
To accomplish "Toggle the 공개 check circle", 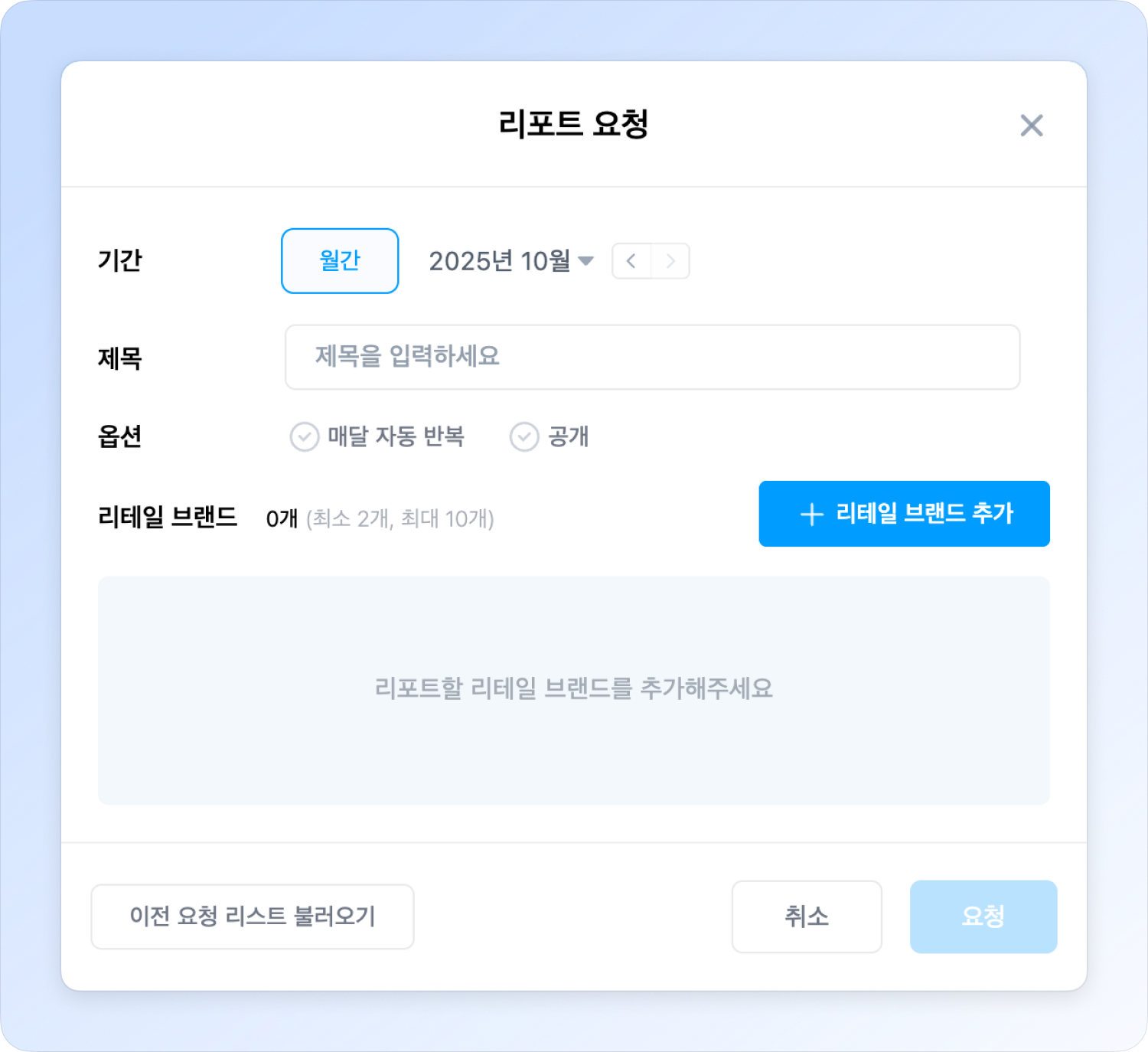I will click(524, 437).
